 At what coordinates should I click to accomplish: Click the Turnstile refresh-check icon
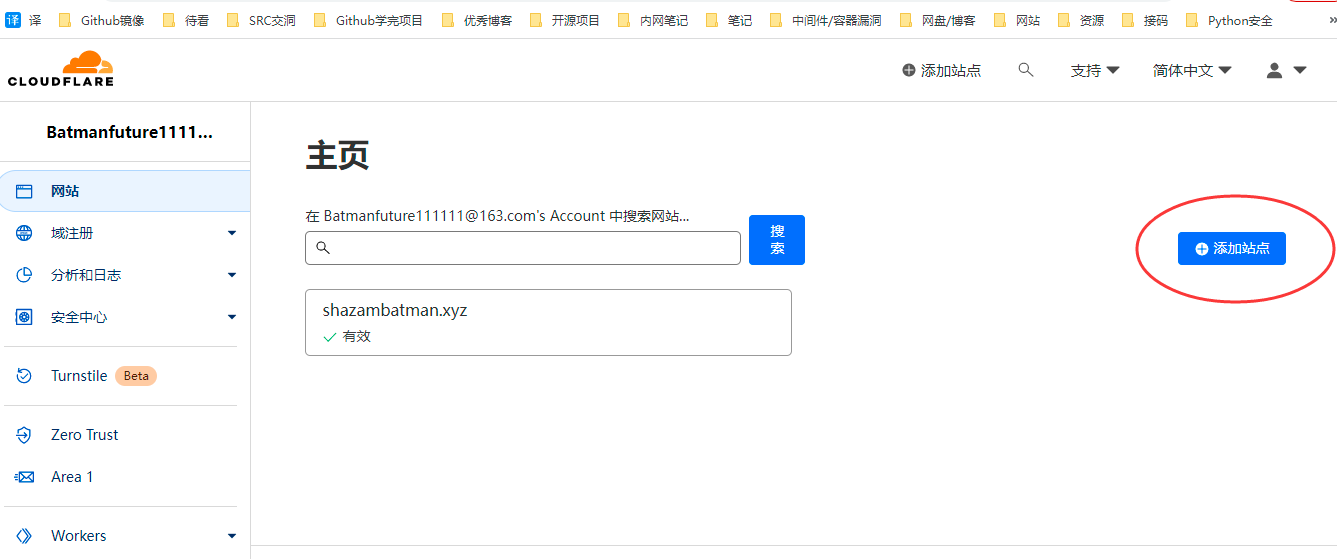click(25, 376)
